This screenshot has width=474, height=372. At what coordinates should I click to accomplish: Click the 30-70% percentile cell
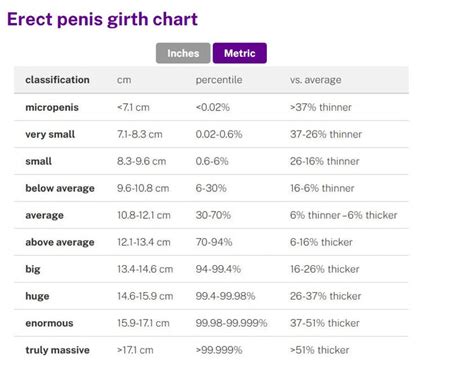point(213,215)
